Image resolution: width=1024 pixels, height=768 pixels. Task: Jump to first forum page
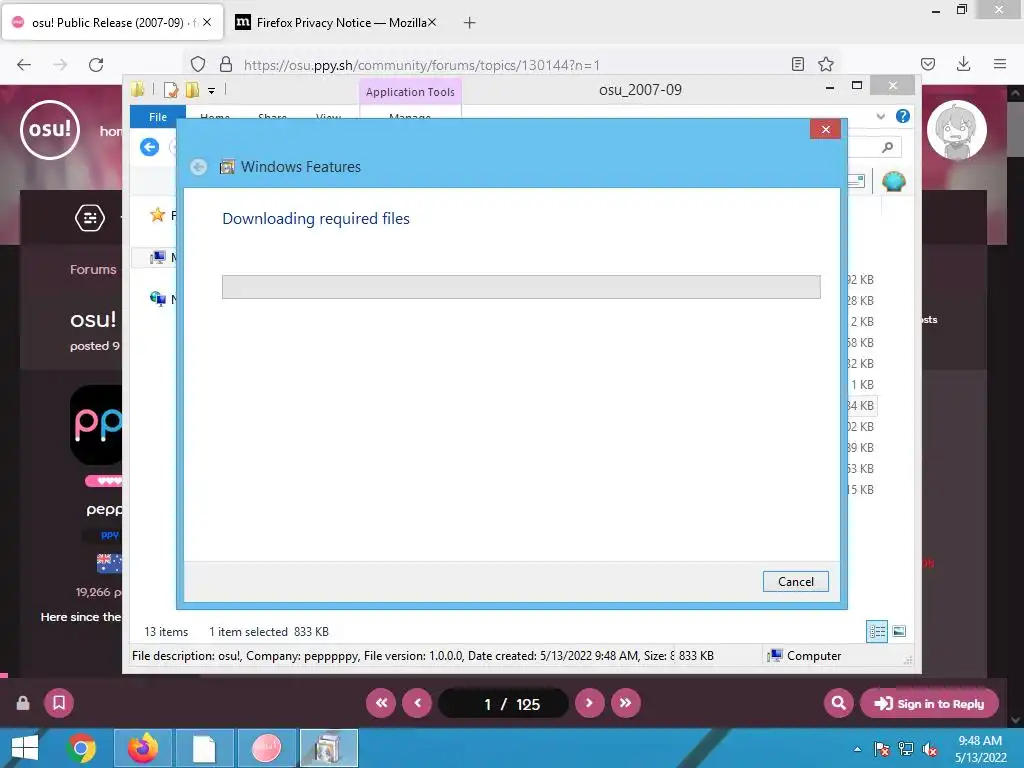[x=381, y=703]
